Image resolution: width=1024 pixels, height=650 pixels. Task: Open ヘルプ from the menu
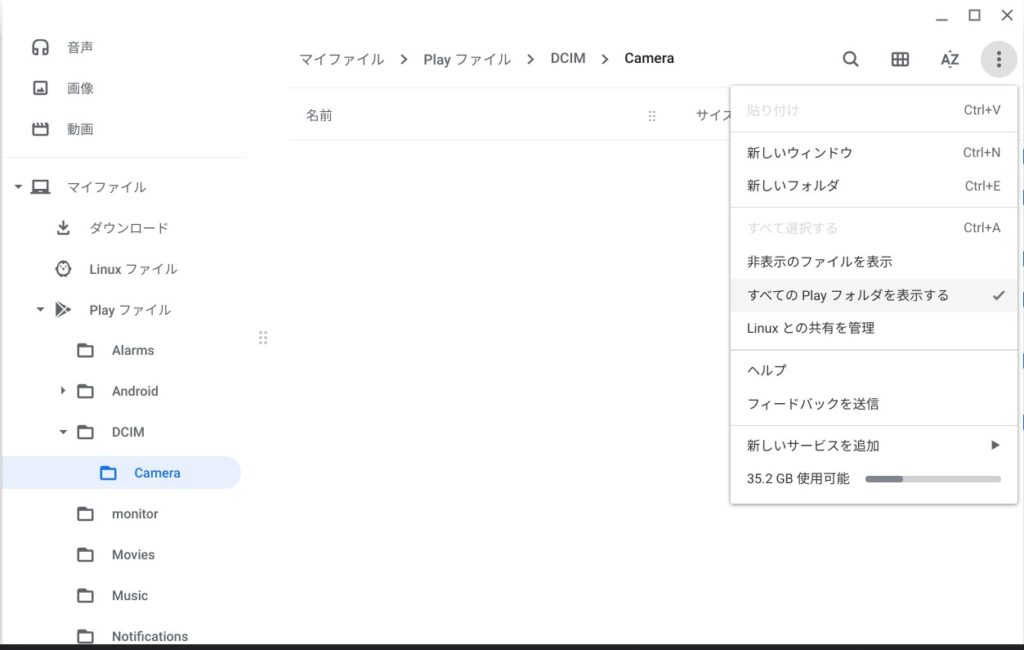[x=874, y=370]
